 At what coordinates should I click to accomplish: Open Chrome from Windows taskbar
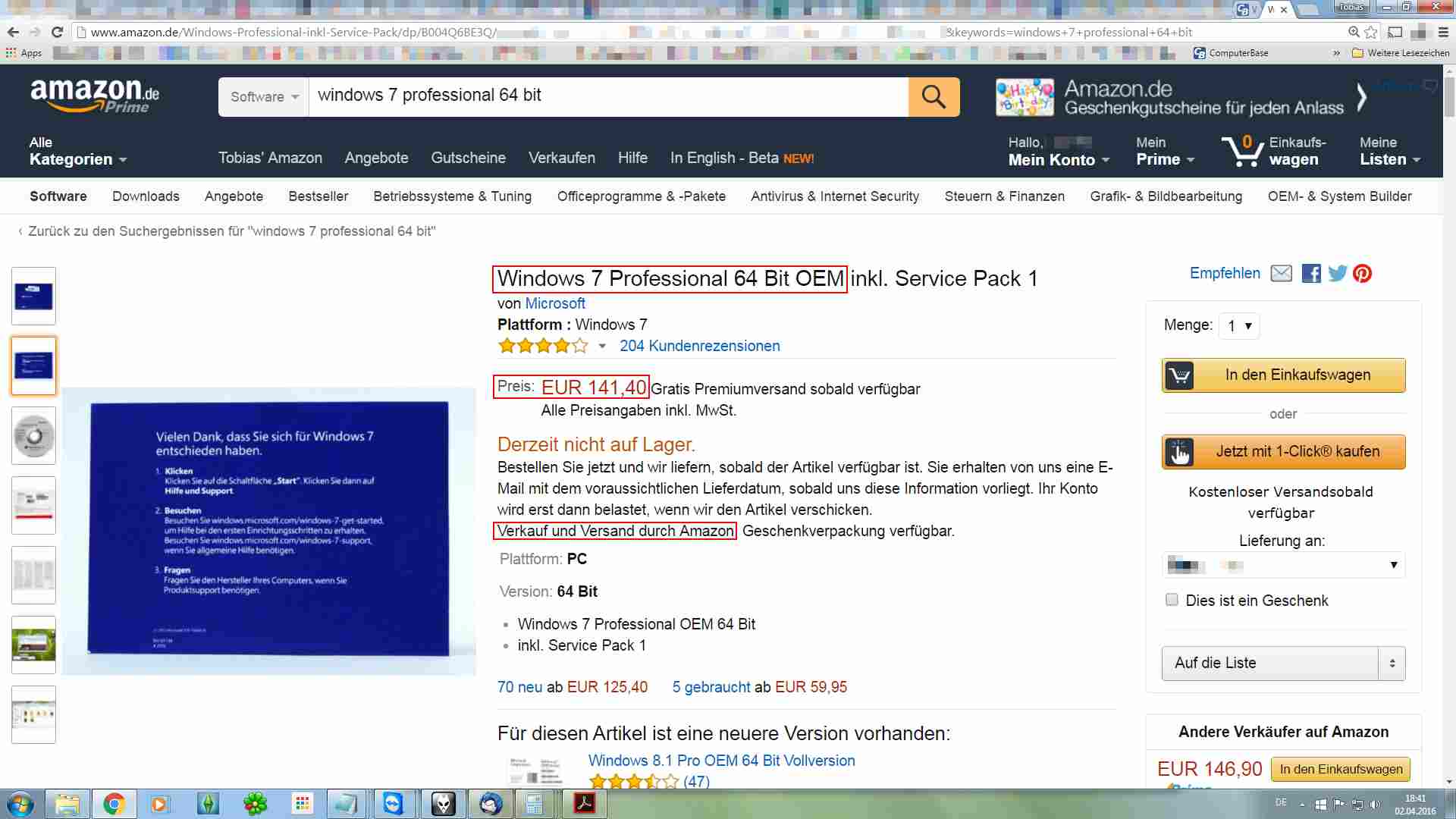click(x=114, y=804)
